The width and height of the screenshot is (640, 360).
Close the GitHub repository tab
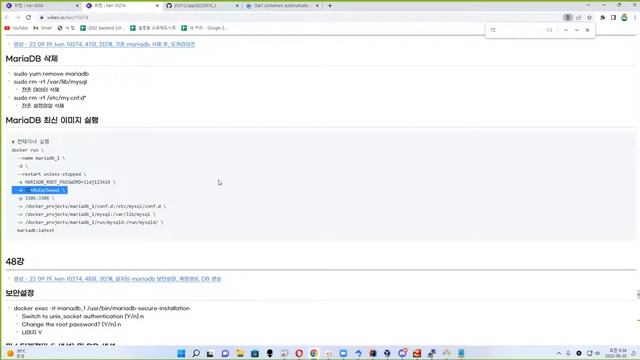coord(237,6)
